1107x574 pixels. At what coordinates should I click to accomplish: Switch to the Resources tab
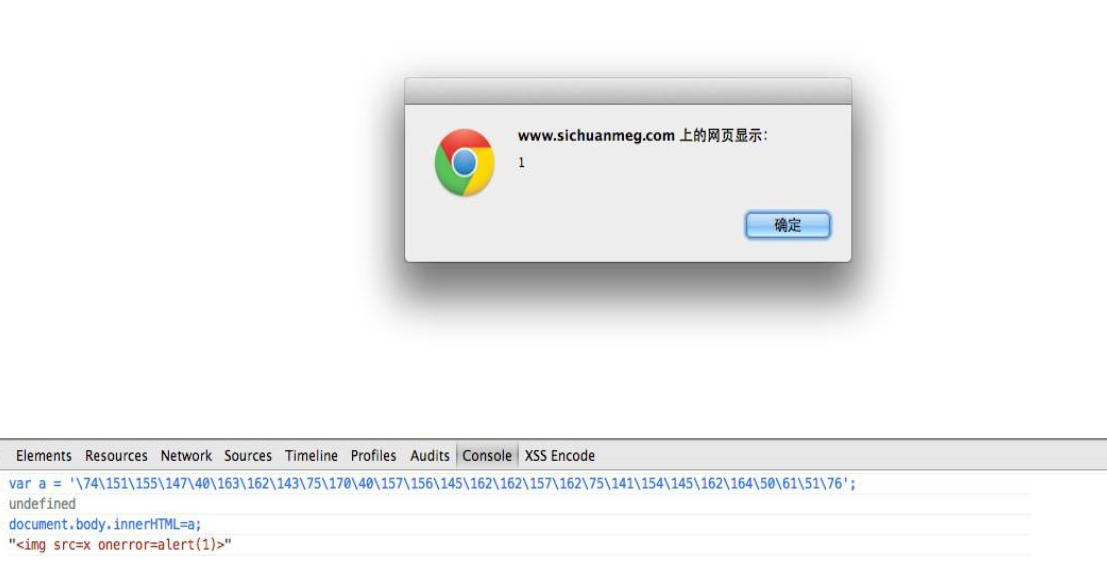point(116,455)
